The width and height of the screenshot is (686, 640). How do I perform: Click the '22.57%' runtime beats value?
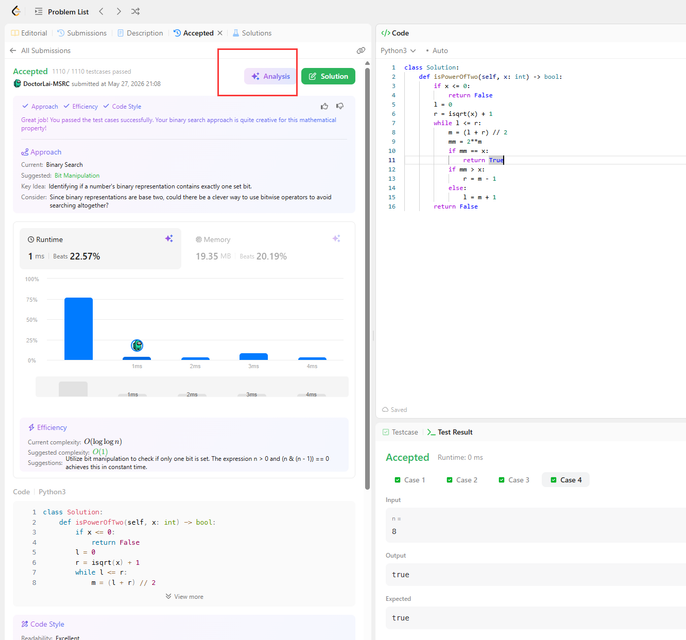[x=85, y=256]
